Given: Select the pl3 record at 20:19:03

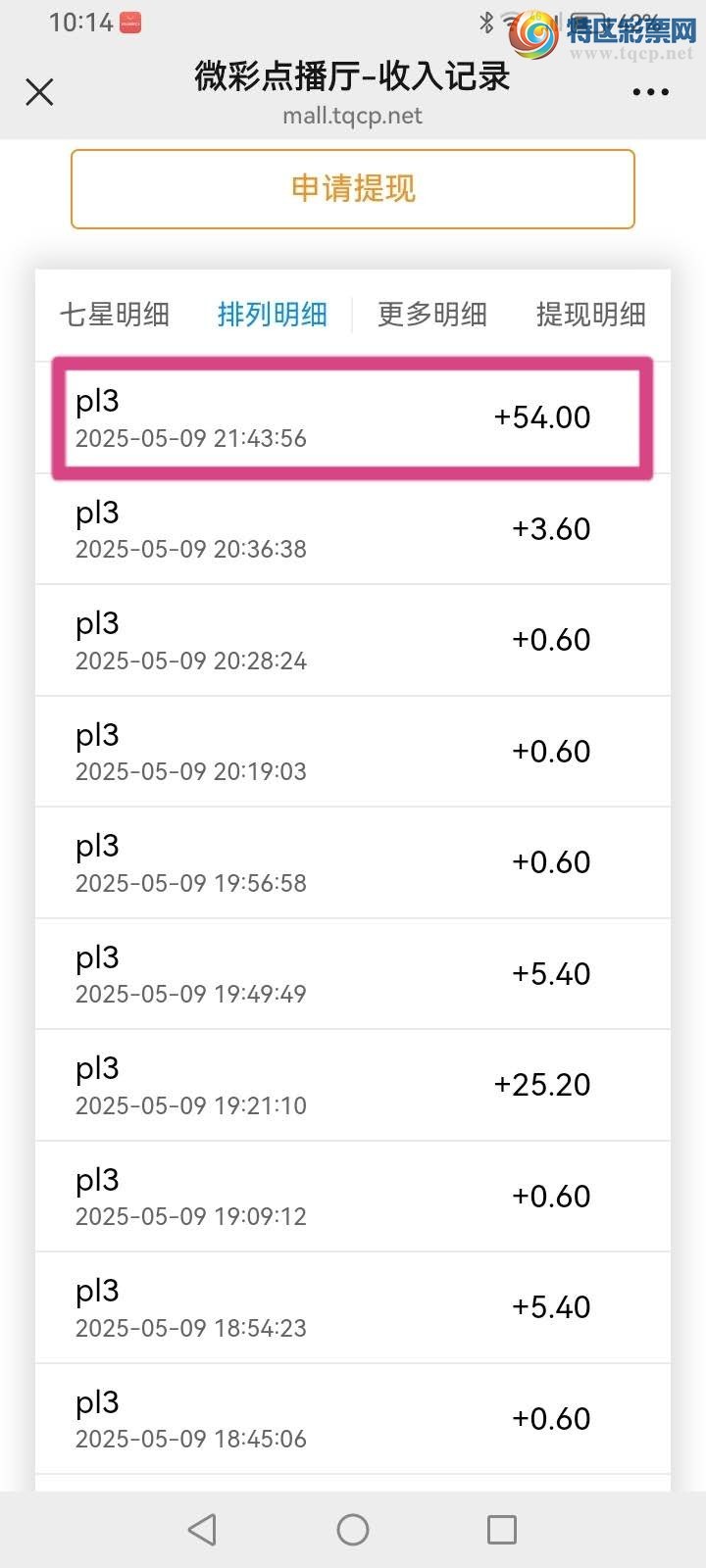Looking at the screenshot, I should point(353,752).
